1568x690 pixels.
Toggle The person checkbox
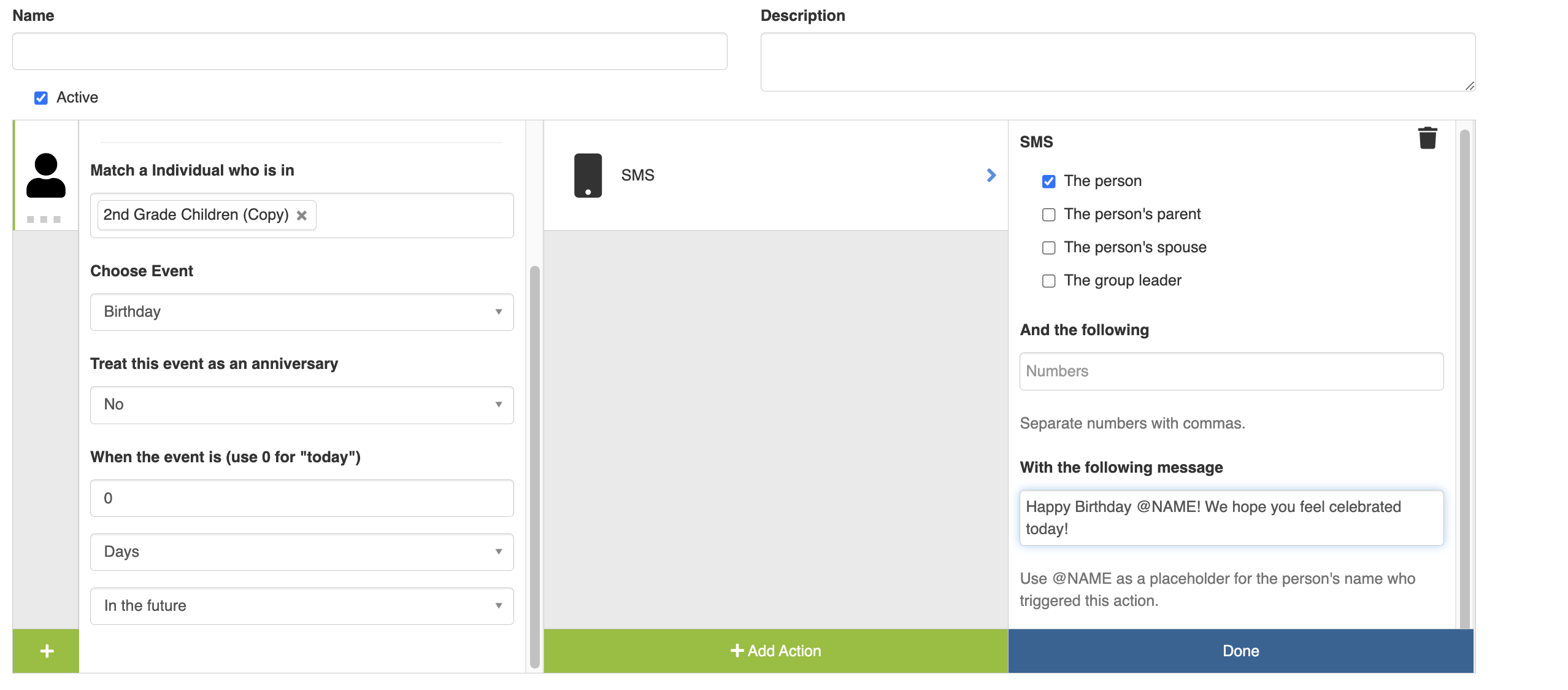pos(1048,182)
